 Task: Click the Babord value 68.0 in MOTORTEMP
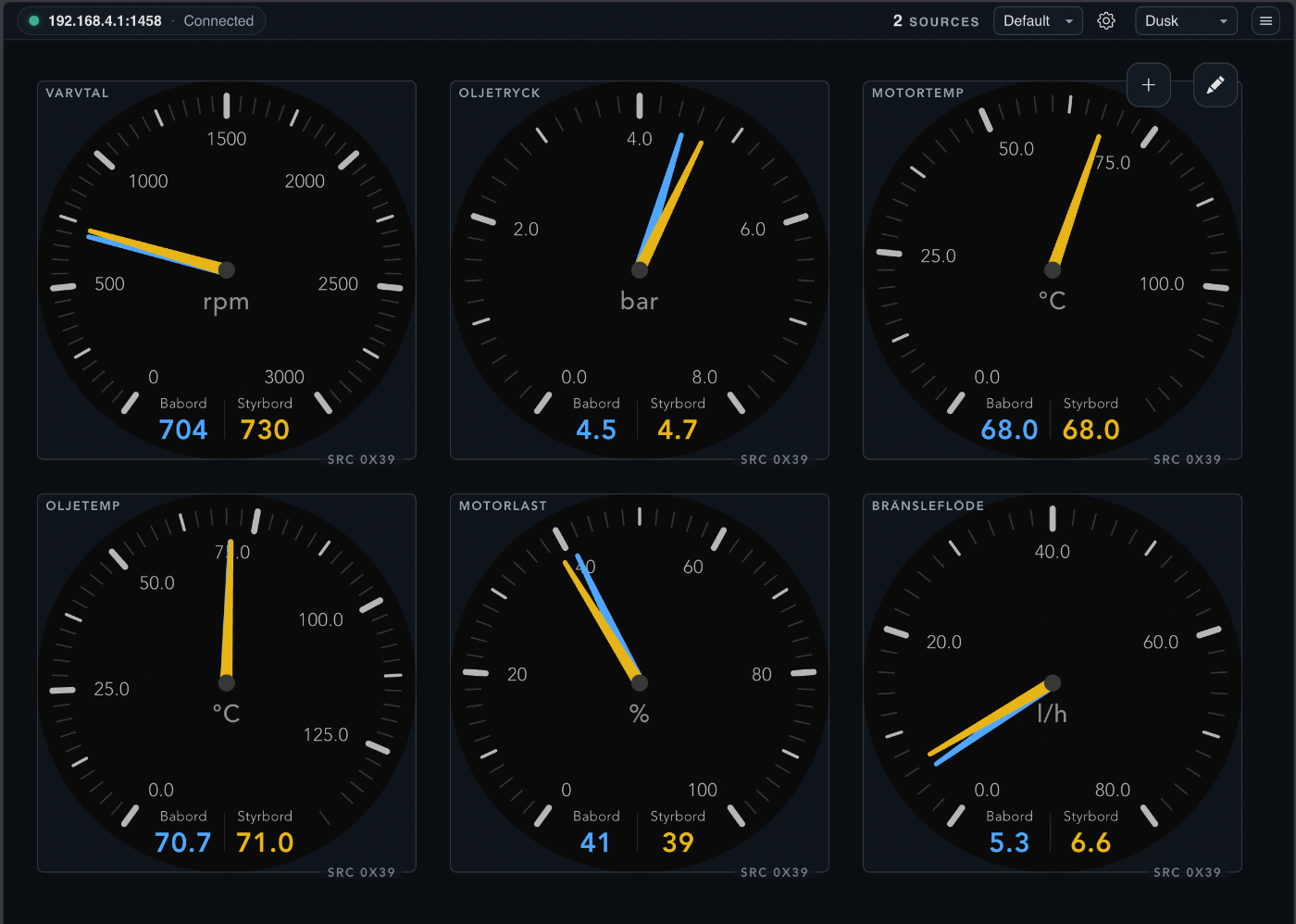click(1009, 430)
